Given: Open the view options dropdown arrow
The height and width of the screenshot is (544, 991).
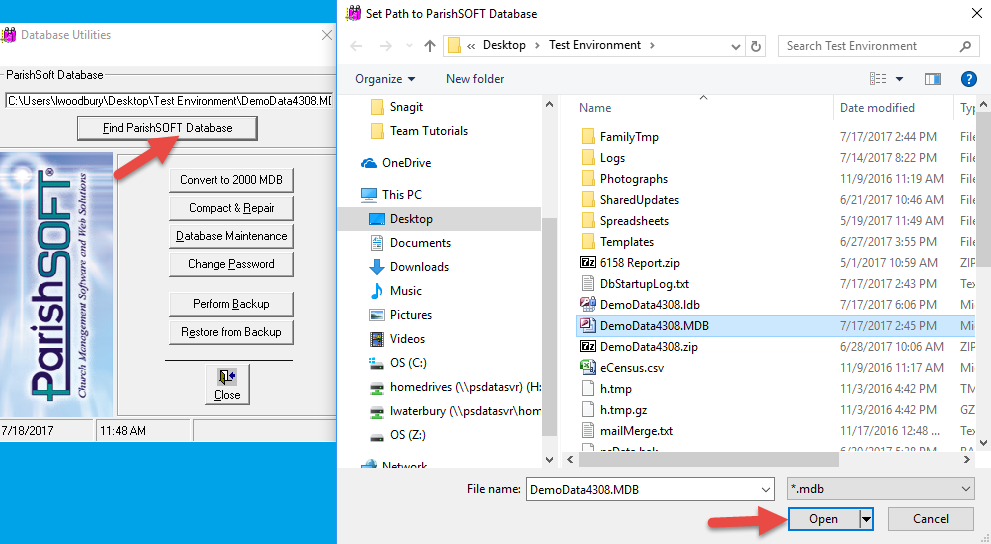Looking at the screenshot, I should click(899, 79).
